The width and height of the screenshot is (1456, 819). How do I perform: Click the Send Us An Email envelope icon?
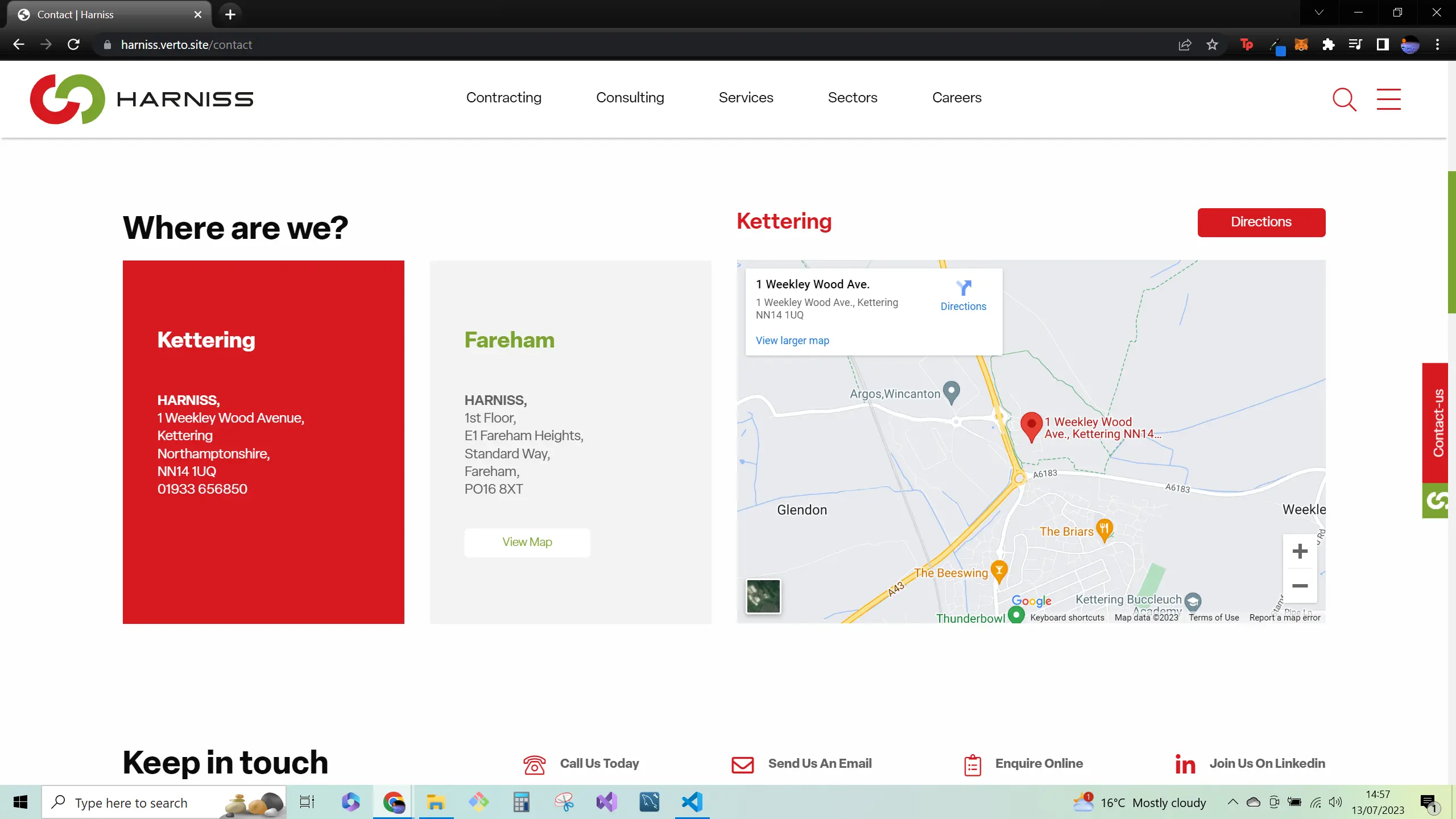coord(742,764)
